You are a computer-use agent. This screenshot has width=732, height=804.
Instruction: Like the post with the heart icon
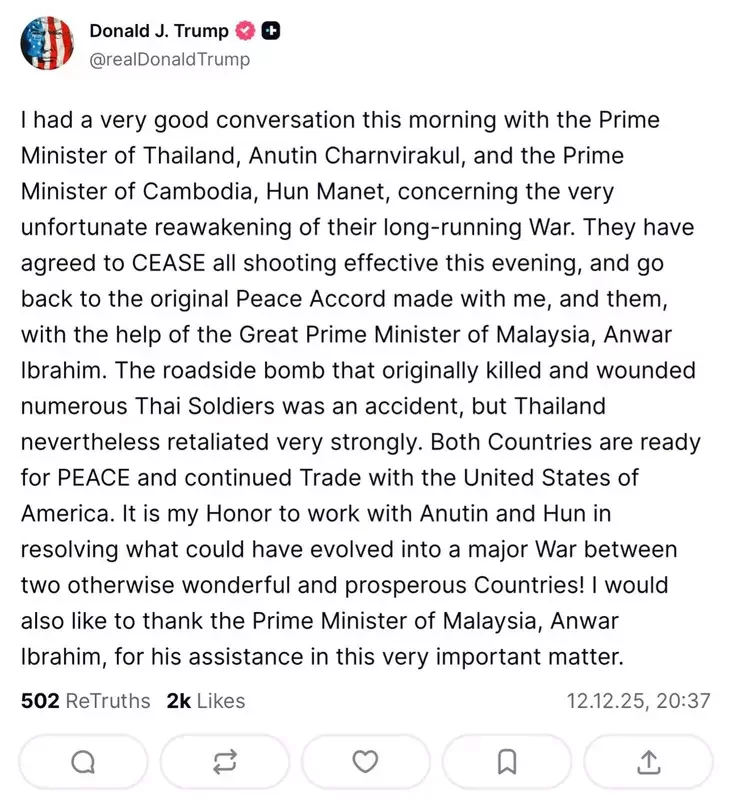point(366,763)
